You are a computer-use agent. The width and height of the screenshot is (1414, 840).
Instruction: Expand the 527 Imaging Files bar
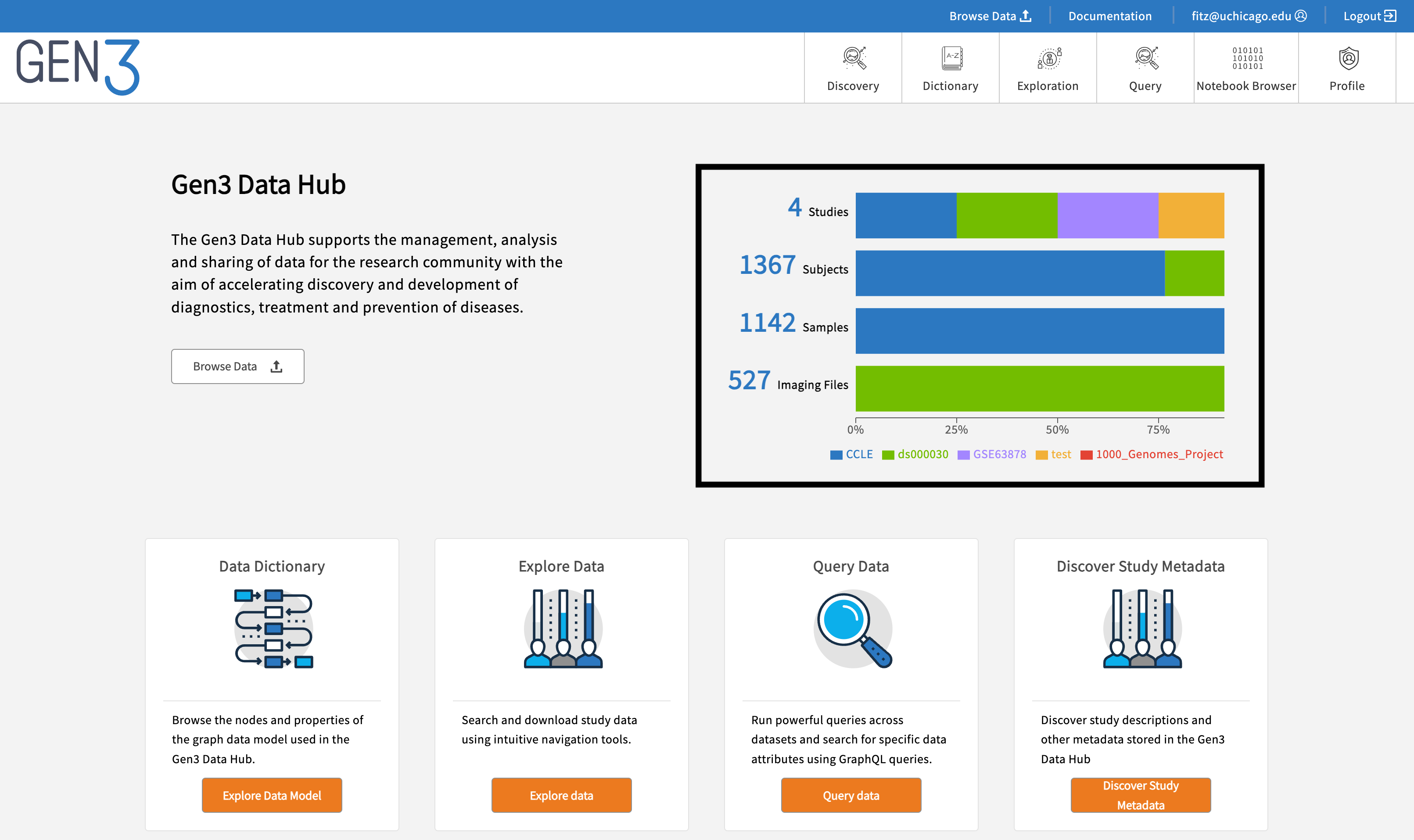click(1039, 384)
